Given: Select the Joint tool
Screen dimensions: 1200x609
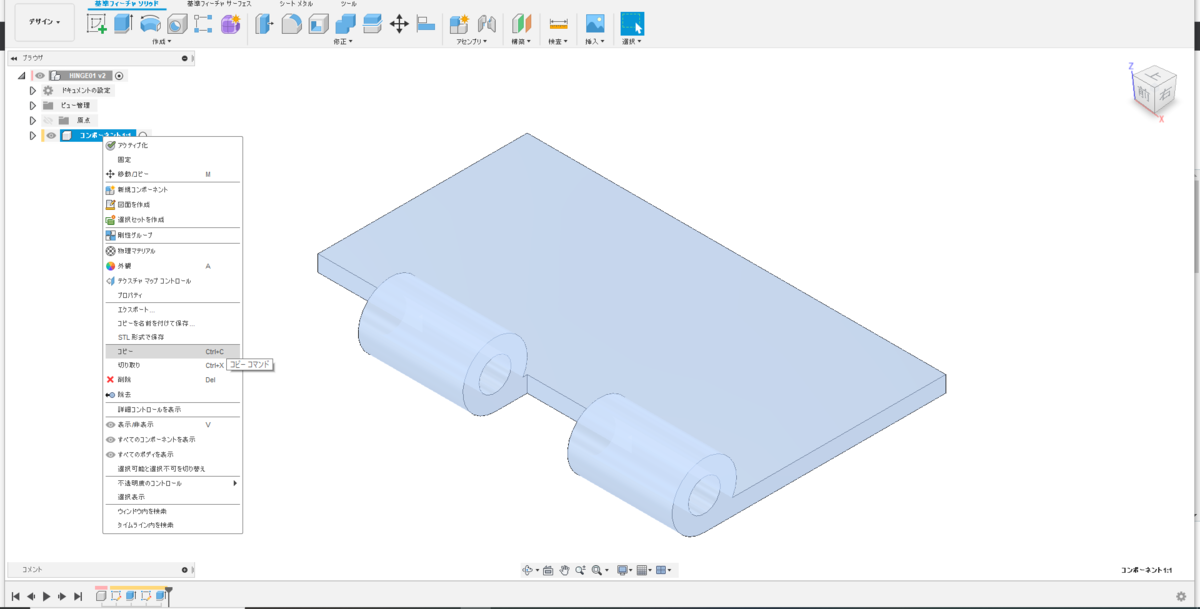Looking at the screenshot, I should 487,23.
